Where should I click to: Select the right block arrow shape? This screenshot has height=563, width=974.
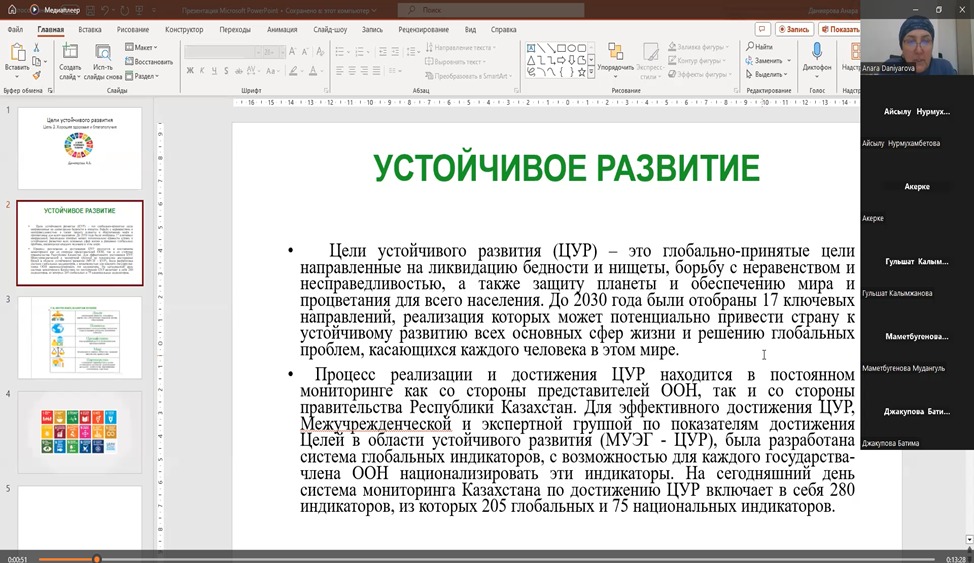562,60
